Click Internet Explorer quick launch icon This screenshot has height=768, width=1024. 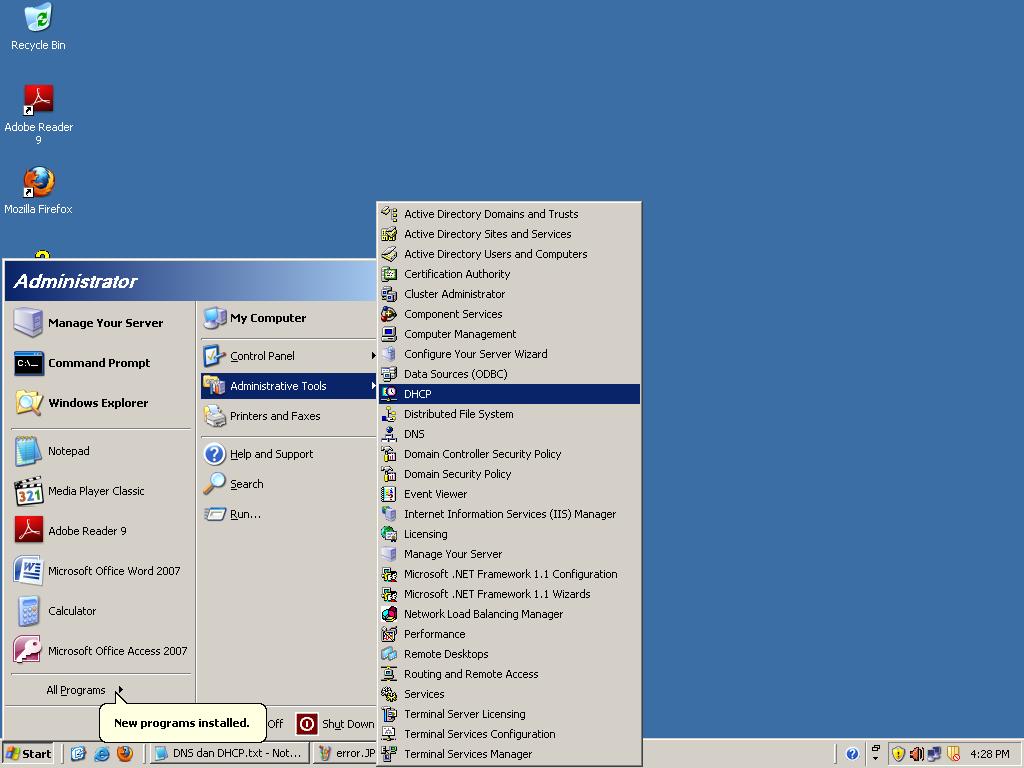[x=101, y=754]
